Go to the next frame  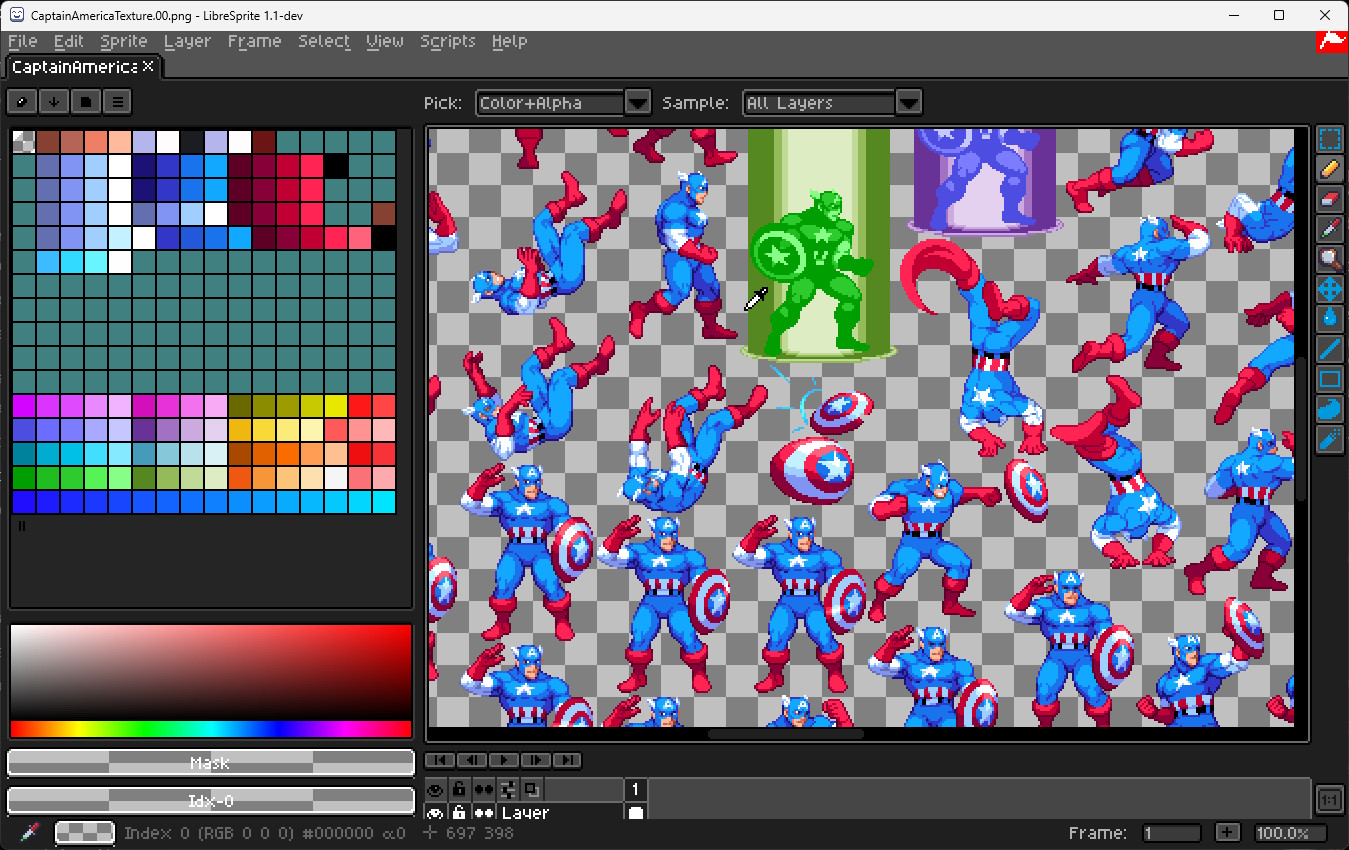click(535, 761)
